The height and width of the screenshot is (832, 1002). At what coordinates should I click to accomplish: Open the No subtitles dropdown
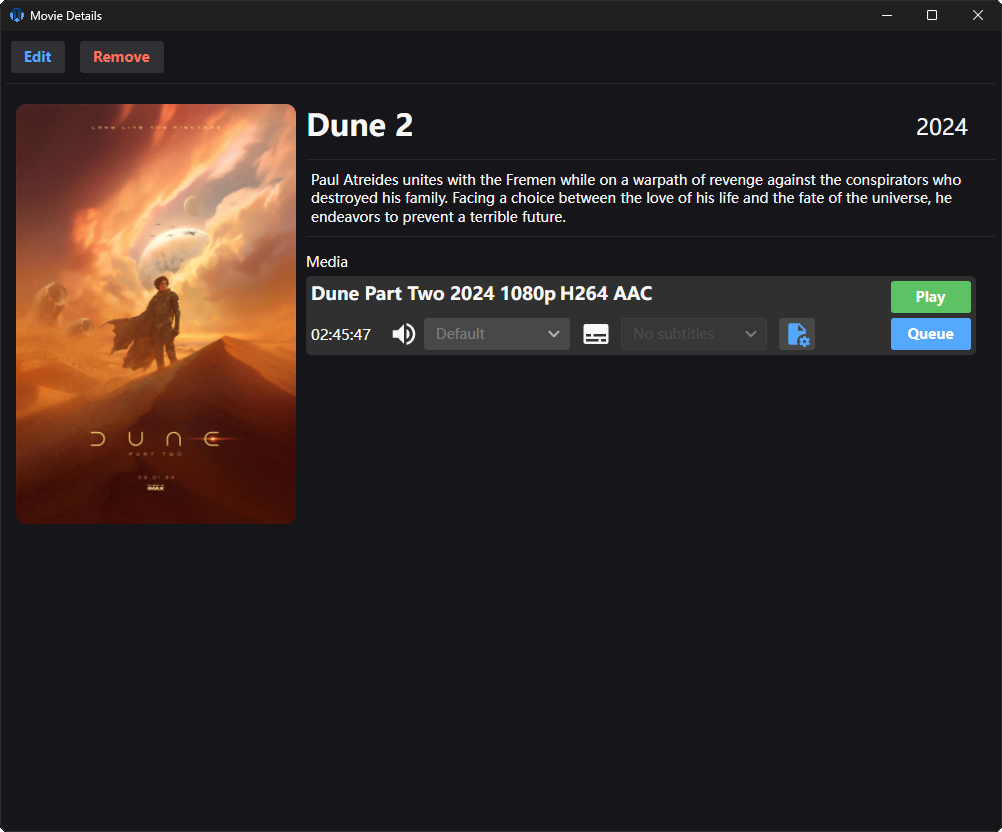694,334
